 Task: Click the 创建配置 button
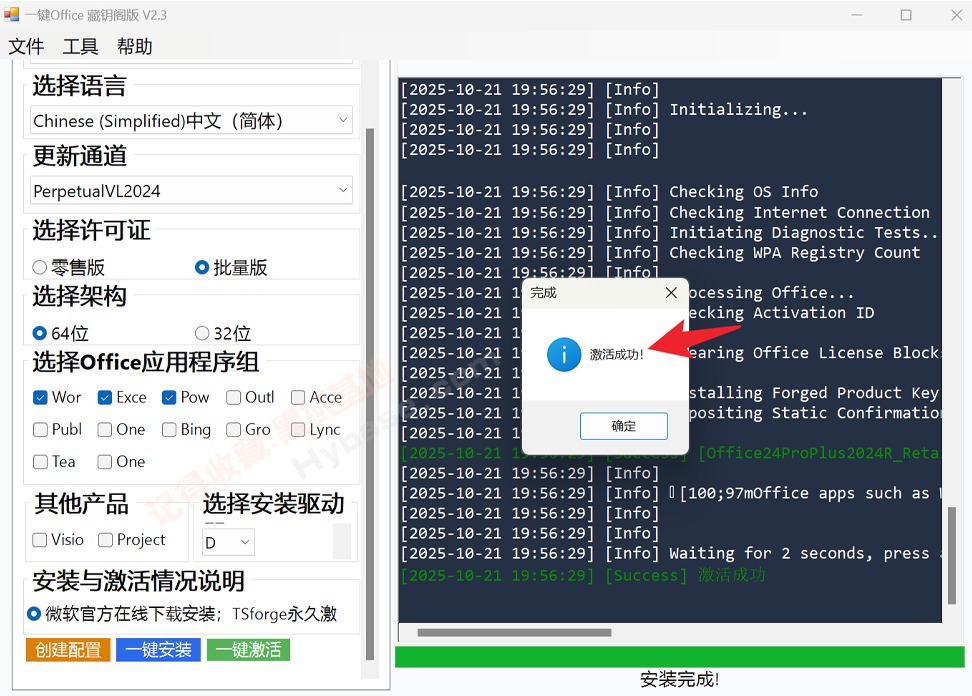[67, 649]
